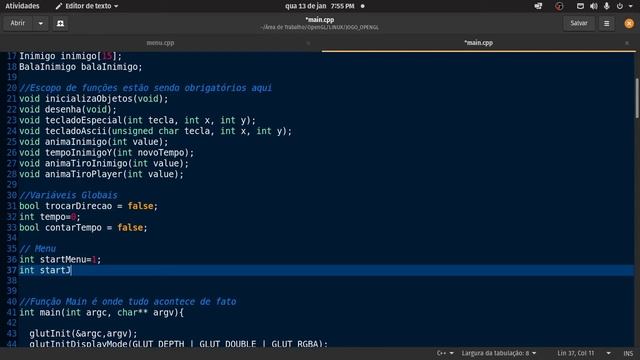
Task: Click 'Inimigo inimigo[15];' on line 17
Action: pos(70,56)
